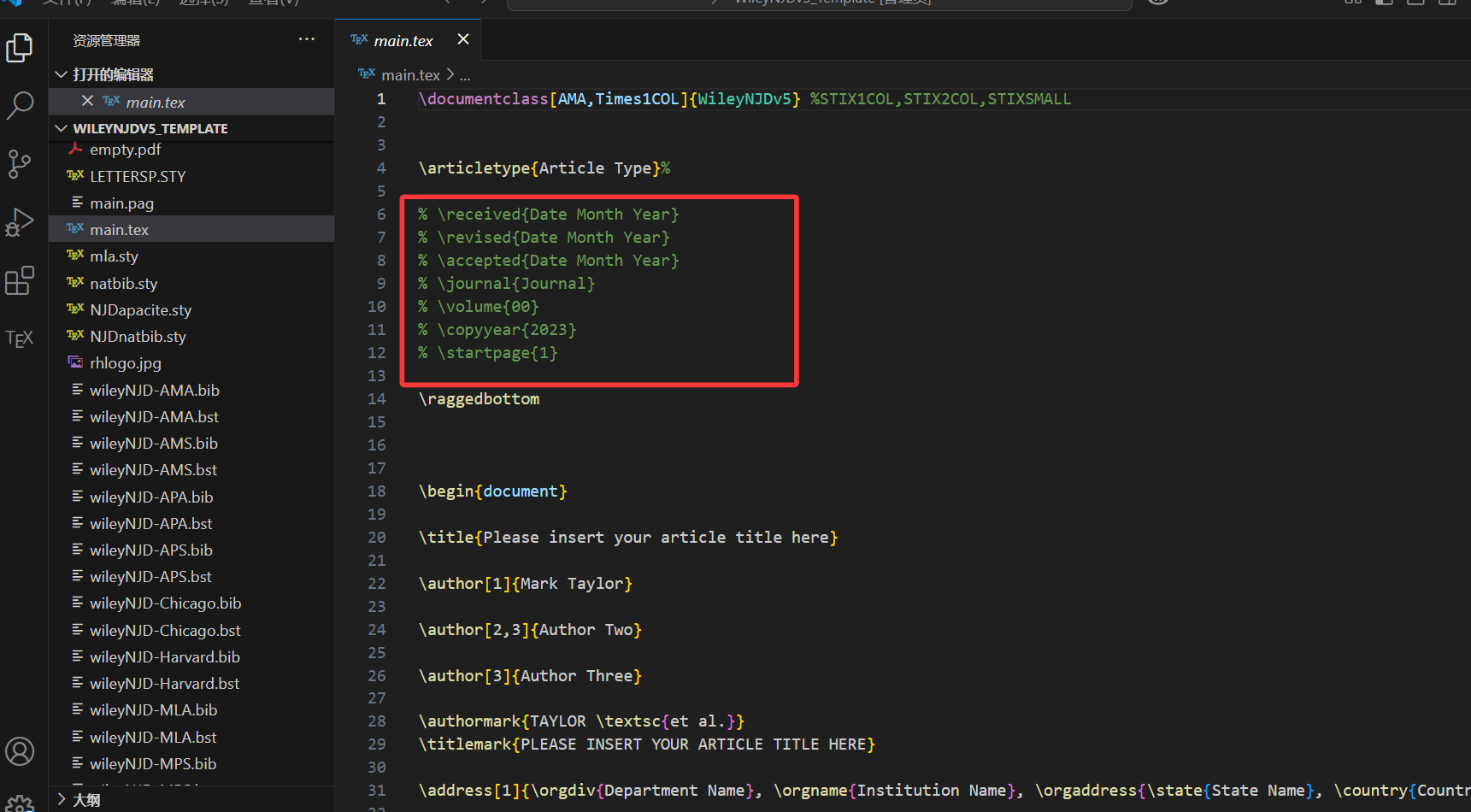This screenshot has width=1471, height=812.
Task: Open the breadcrumb ellipsis after main.tex
Action: tap(465, 75)
